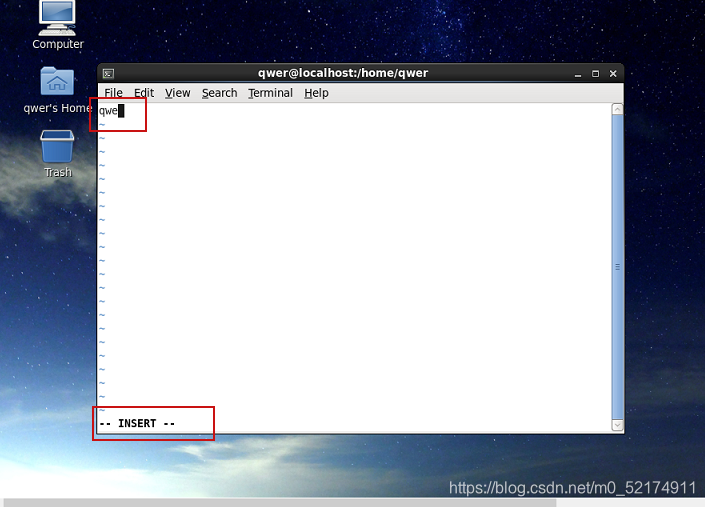
Task: Click the terminal window title icon
Action: pyautogui.click(x=108, y=73)
